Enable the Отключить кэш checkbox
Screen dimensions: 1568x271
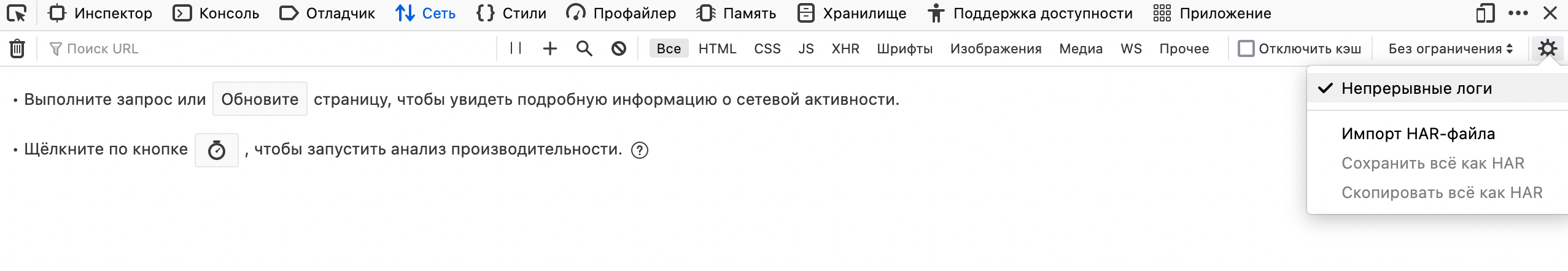(1246, 48)
